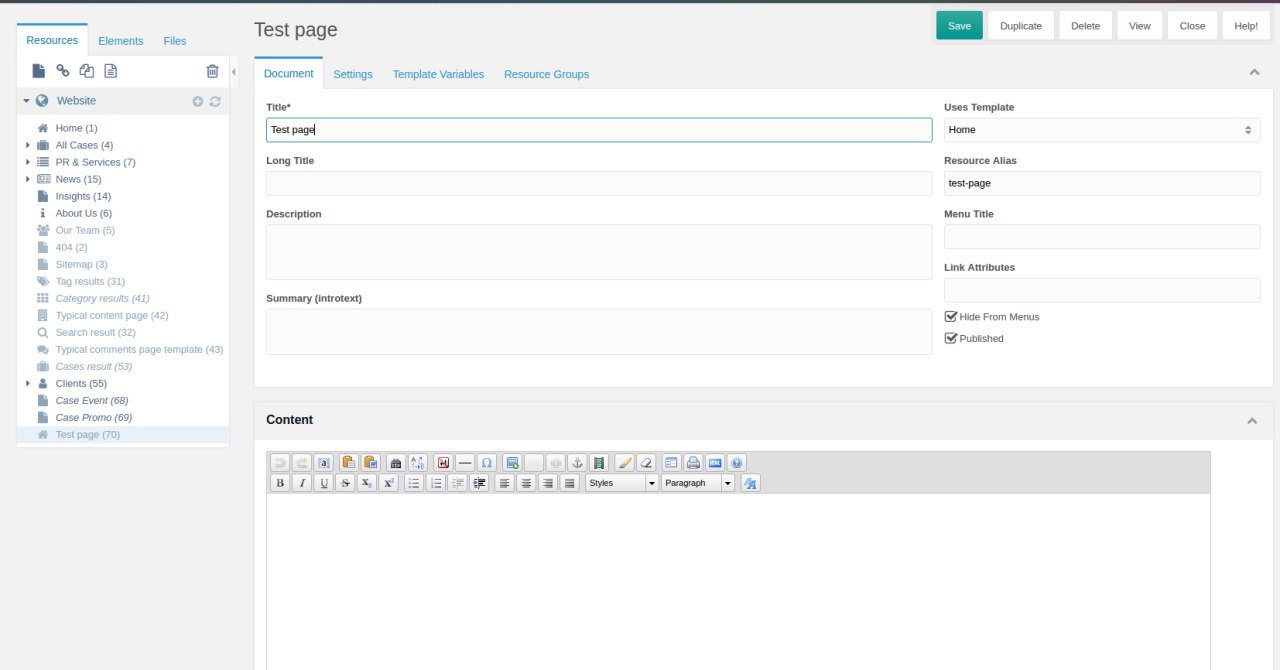Empty the resource trash bin
This screenshot has height=670, width=1280.
click(x=212, y=71)
